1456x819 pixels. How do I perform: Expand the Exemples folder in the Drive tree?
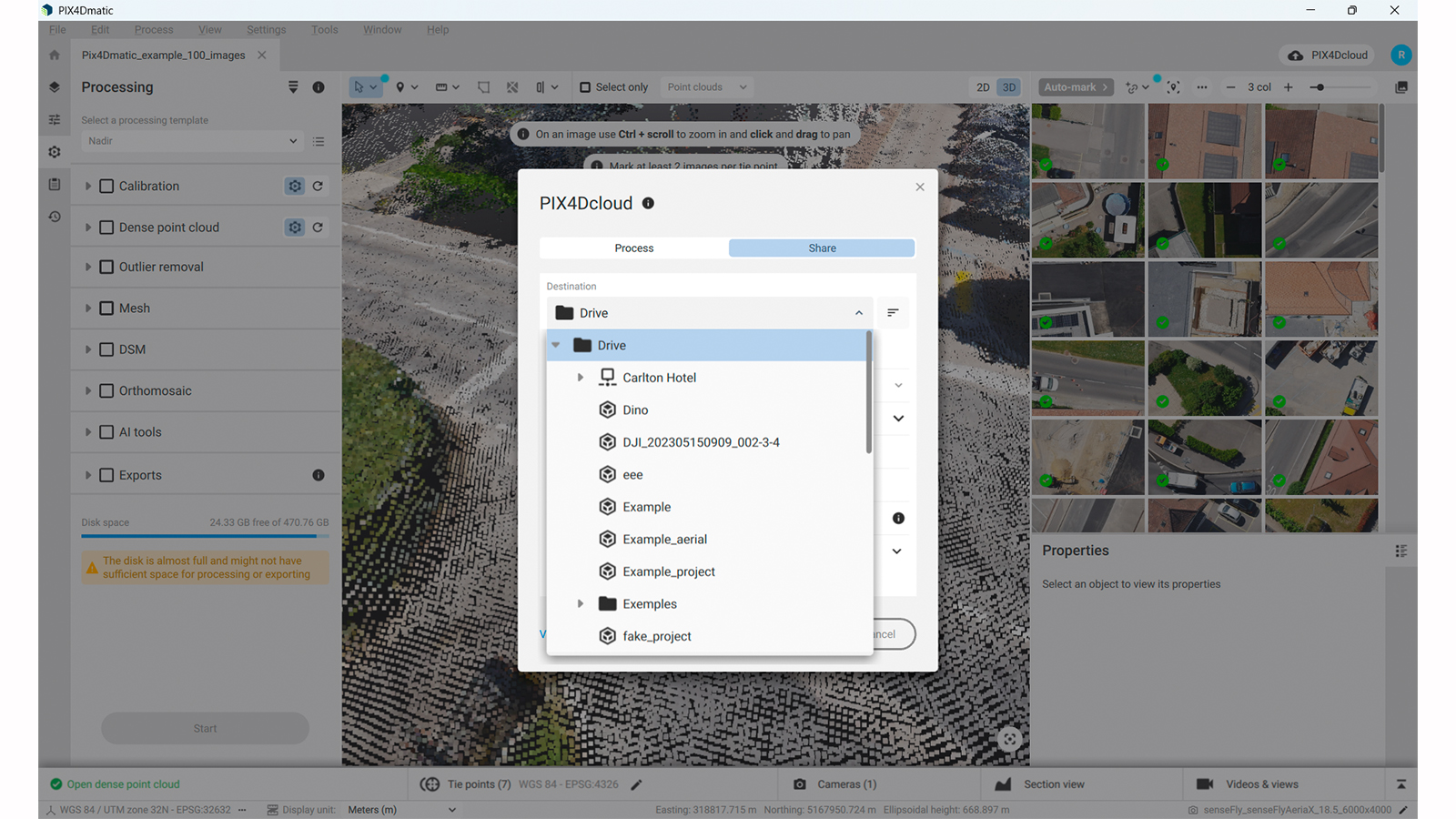(581, 603)
